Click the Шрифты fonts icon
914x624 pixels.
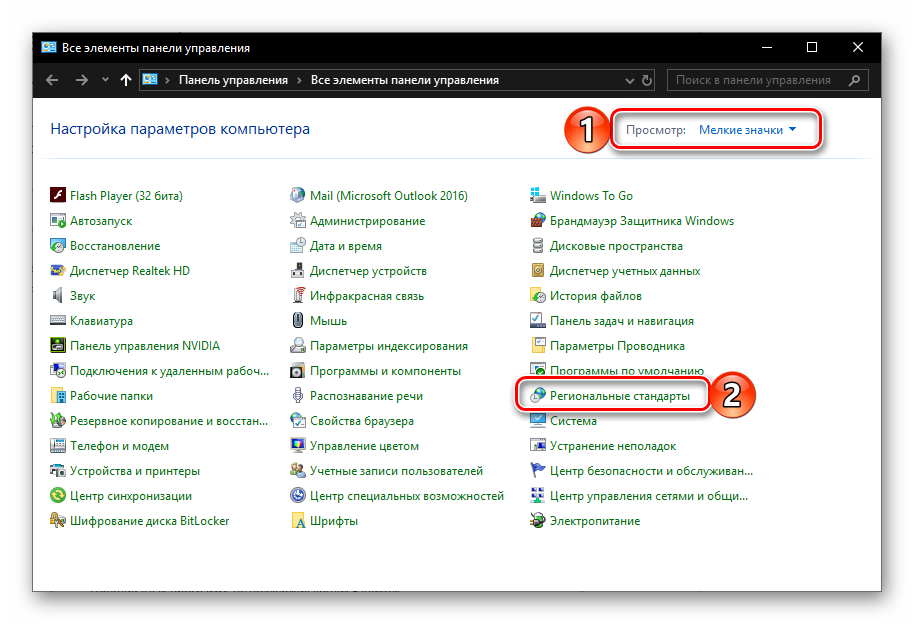tap(298, 521)
